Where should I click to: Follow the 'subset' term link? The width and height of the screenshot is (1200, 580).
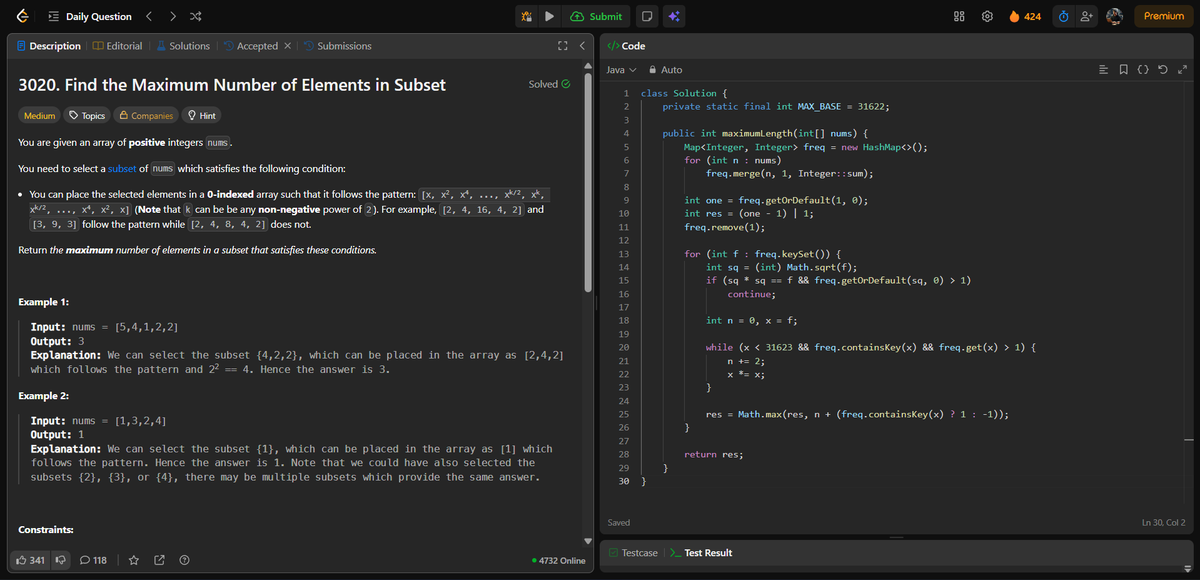pyautogui.click(x=122, y=168)
